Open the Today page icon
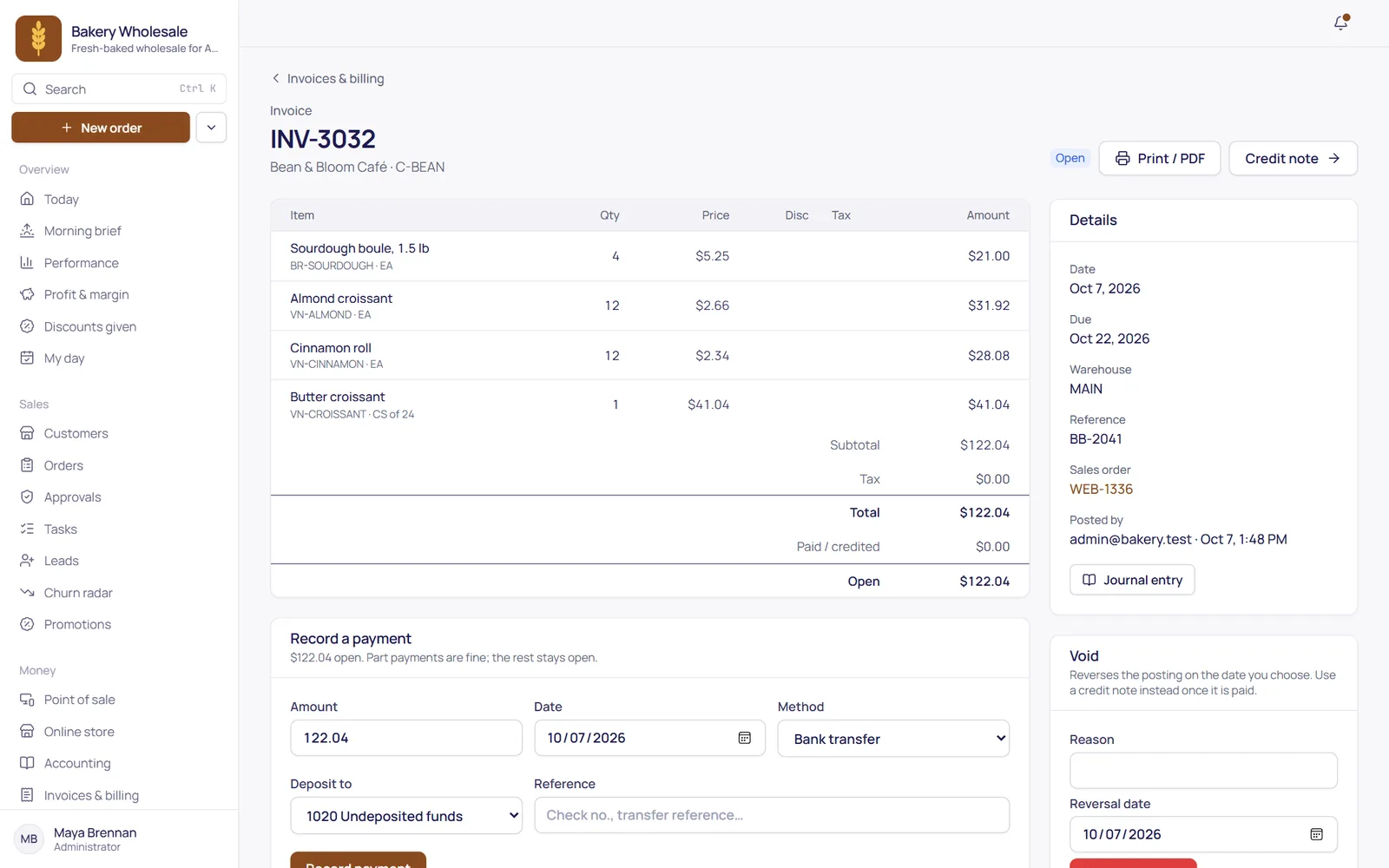The image size is (1389, 868). 27,199
